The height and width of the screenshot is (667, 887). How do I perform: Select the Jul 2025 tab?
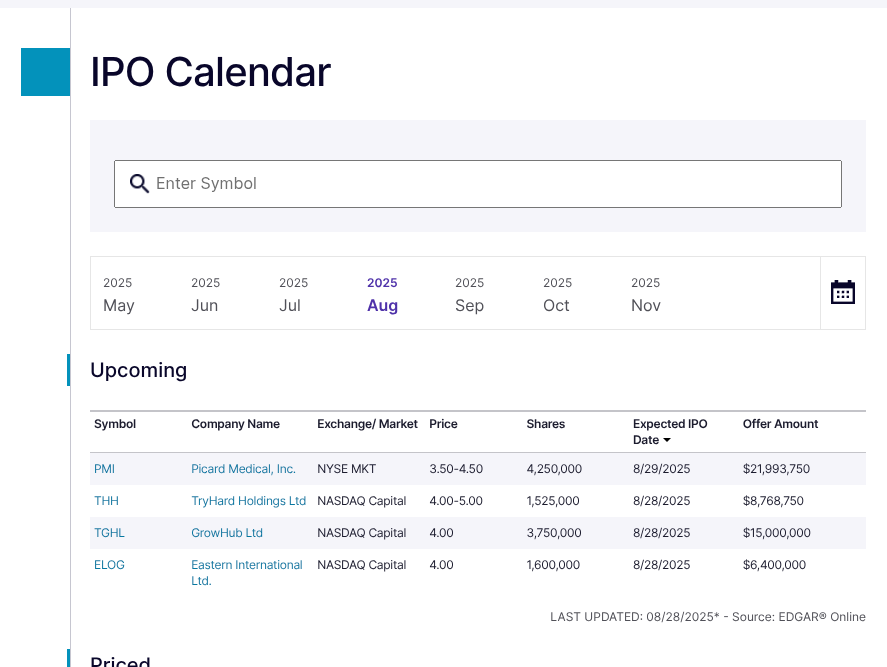click(292, 294)
